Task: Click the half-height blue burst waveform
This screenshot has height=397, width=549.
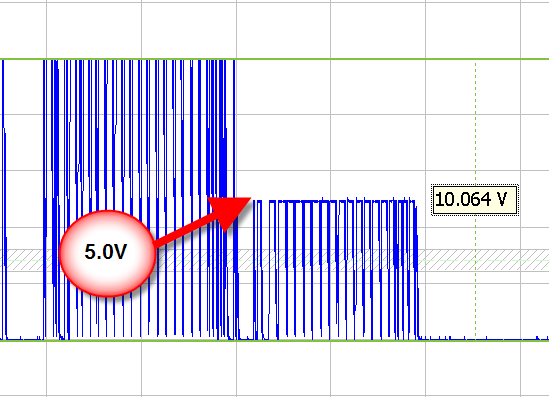Action: (x=335, y=270)
